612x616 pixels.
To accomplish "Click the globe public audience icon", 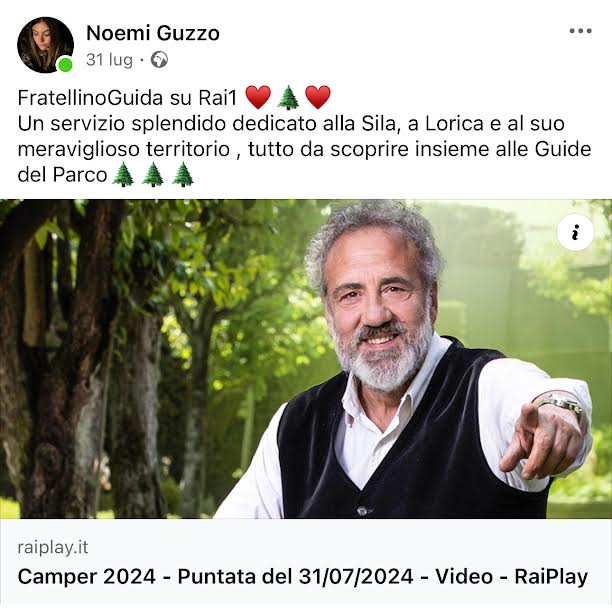I will pyautogui.click(x=159, y=60).
